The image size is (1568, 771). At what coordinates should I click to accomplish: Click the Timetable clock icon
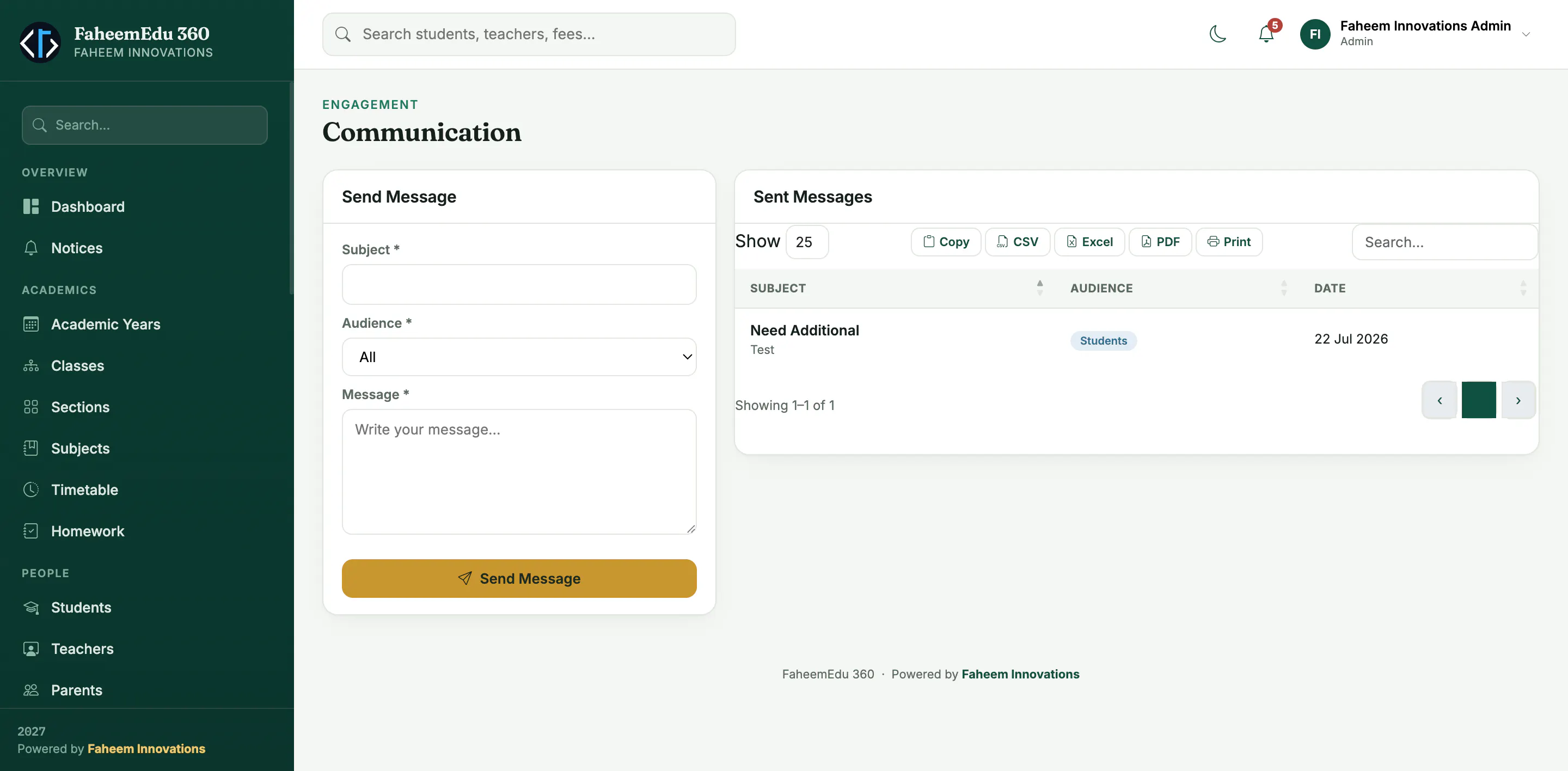point(30,489)
